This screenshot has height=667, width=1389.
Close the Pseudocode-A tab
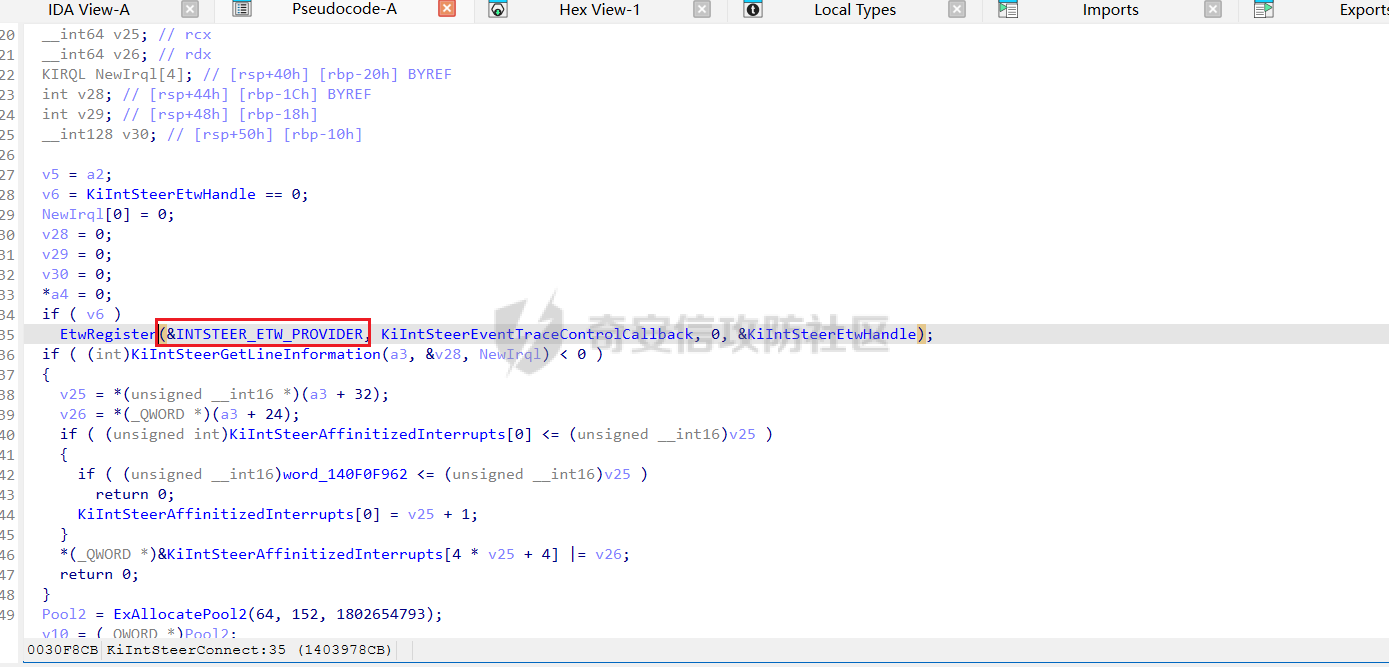tap(447, 10)
